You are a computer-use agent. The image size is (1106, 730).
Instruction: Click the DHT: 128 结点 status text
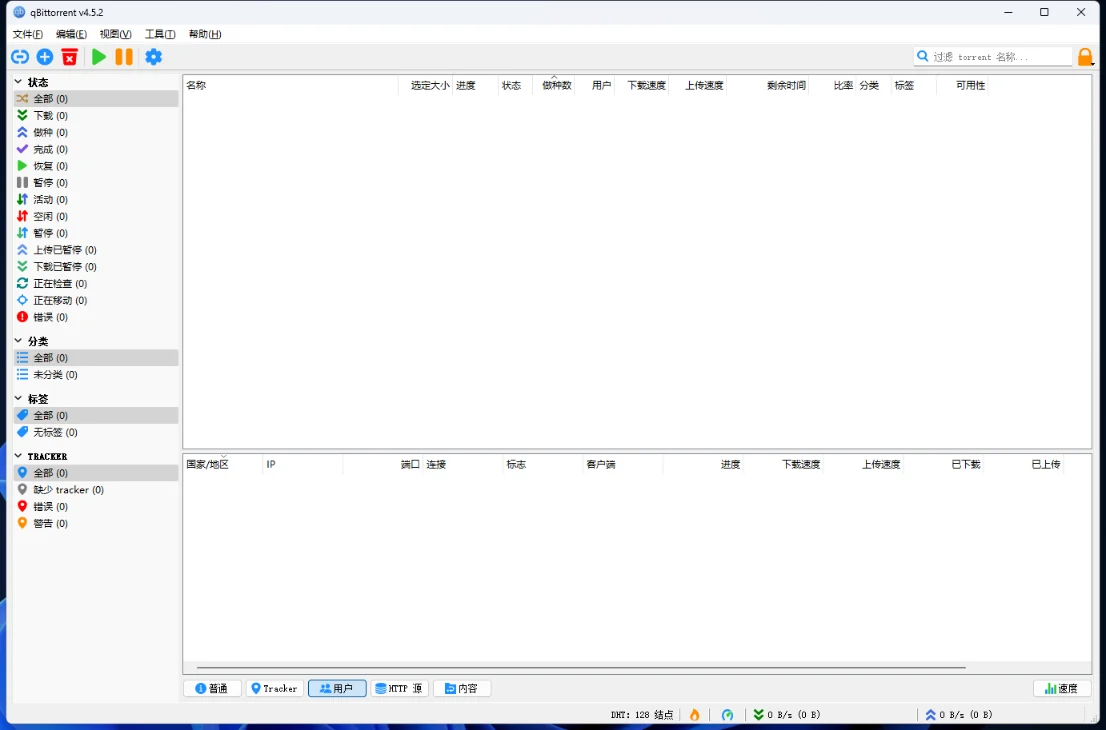(642, 714)
